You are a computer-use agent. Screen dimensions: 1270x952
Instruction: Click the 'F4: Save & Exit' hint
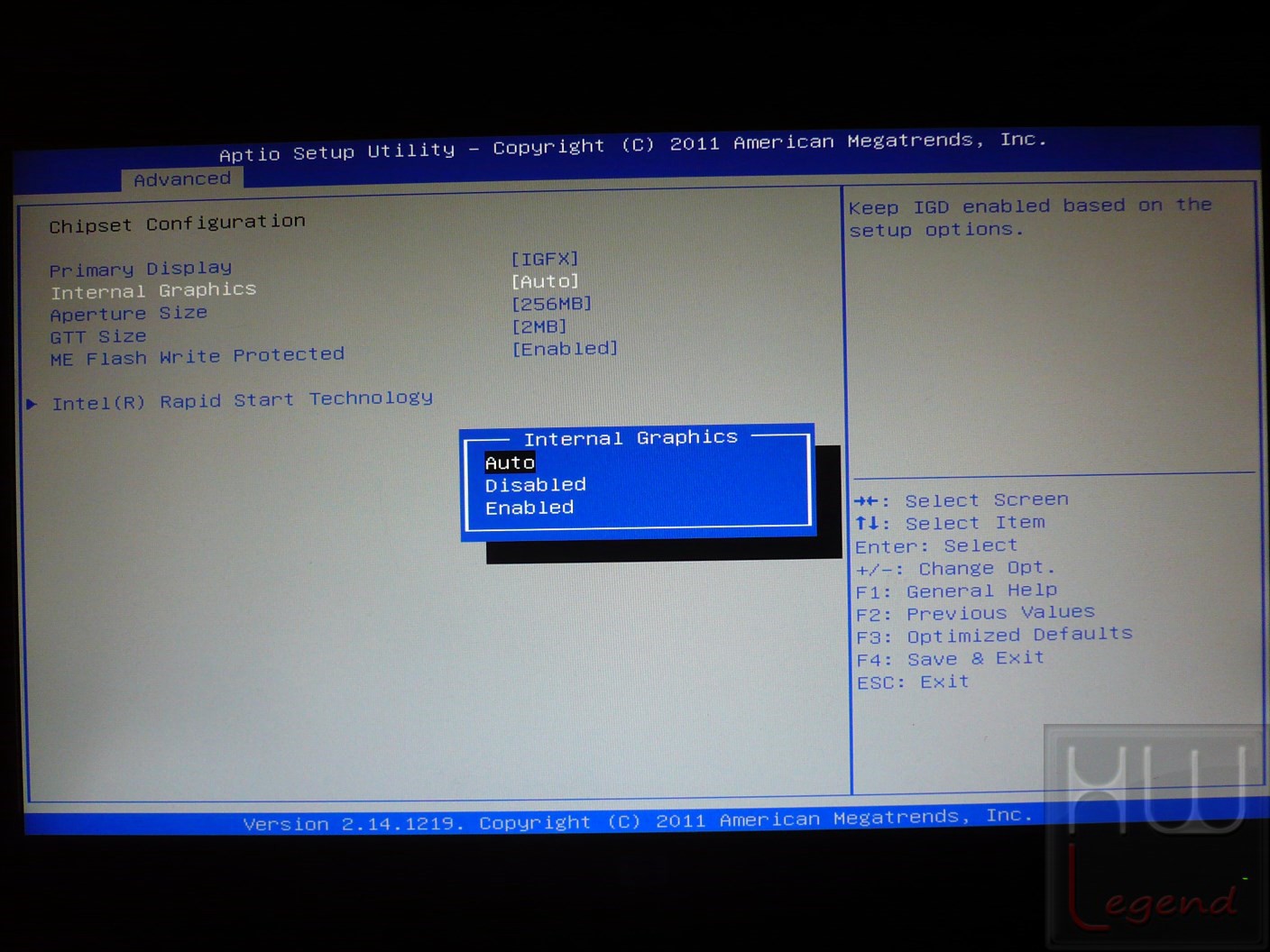(951, 659)
